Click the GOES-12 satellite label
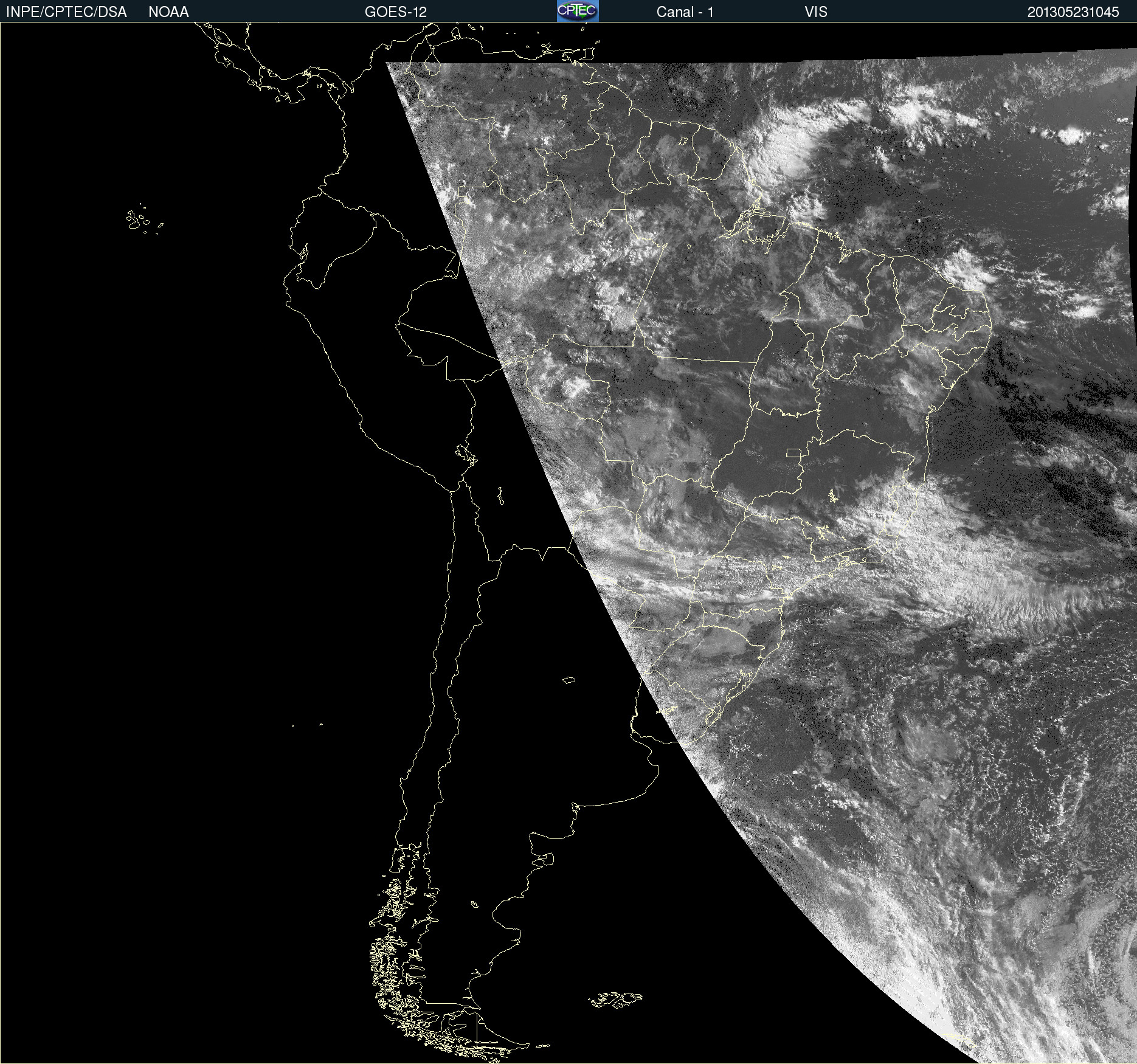 click(396, 12)
